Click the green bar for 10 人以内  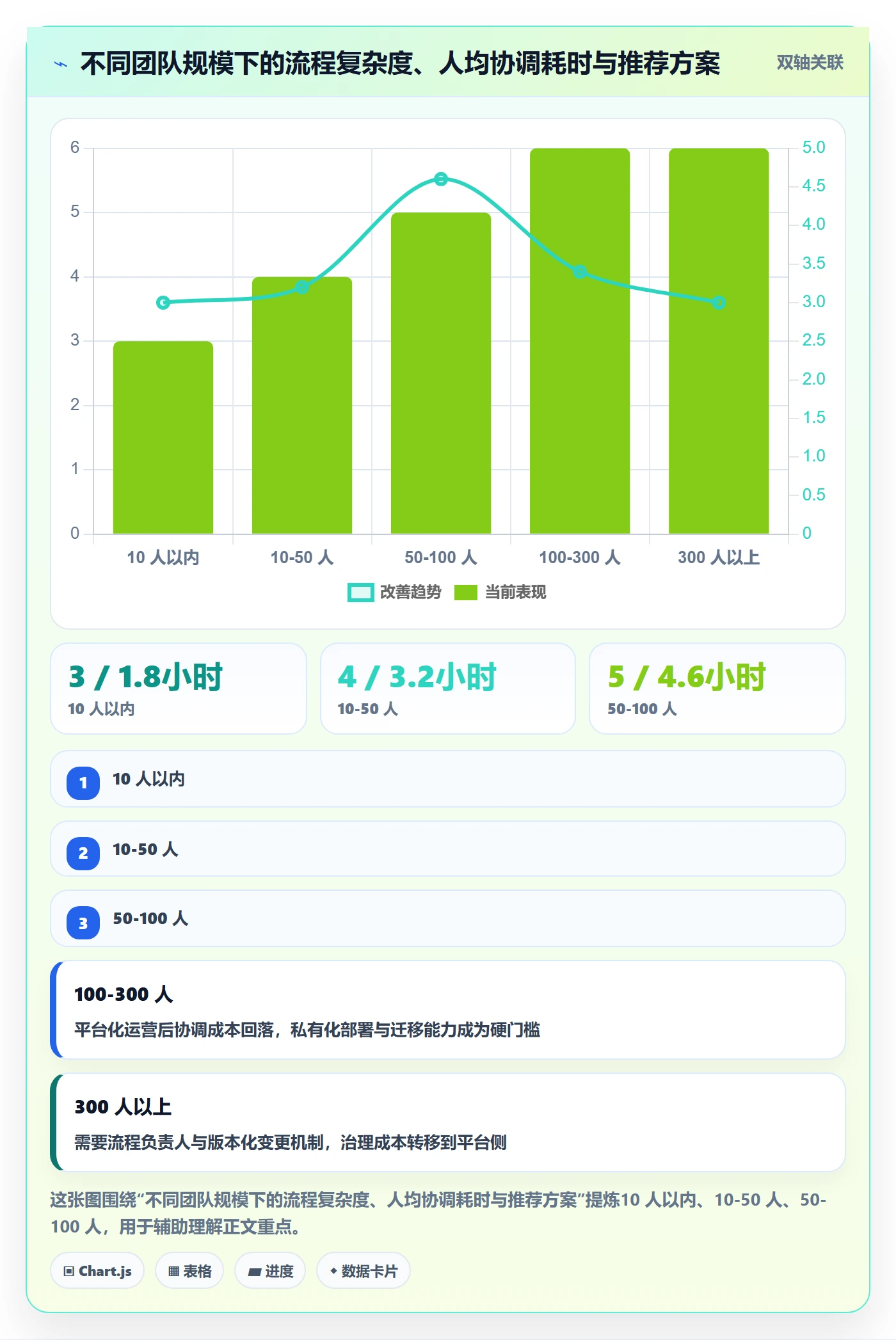tap(163, 437)
